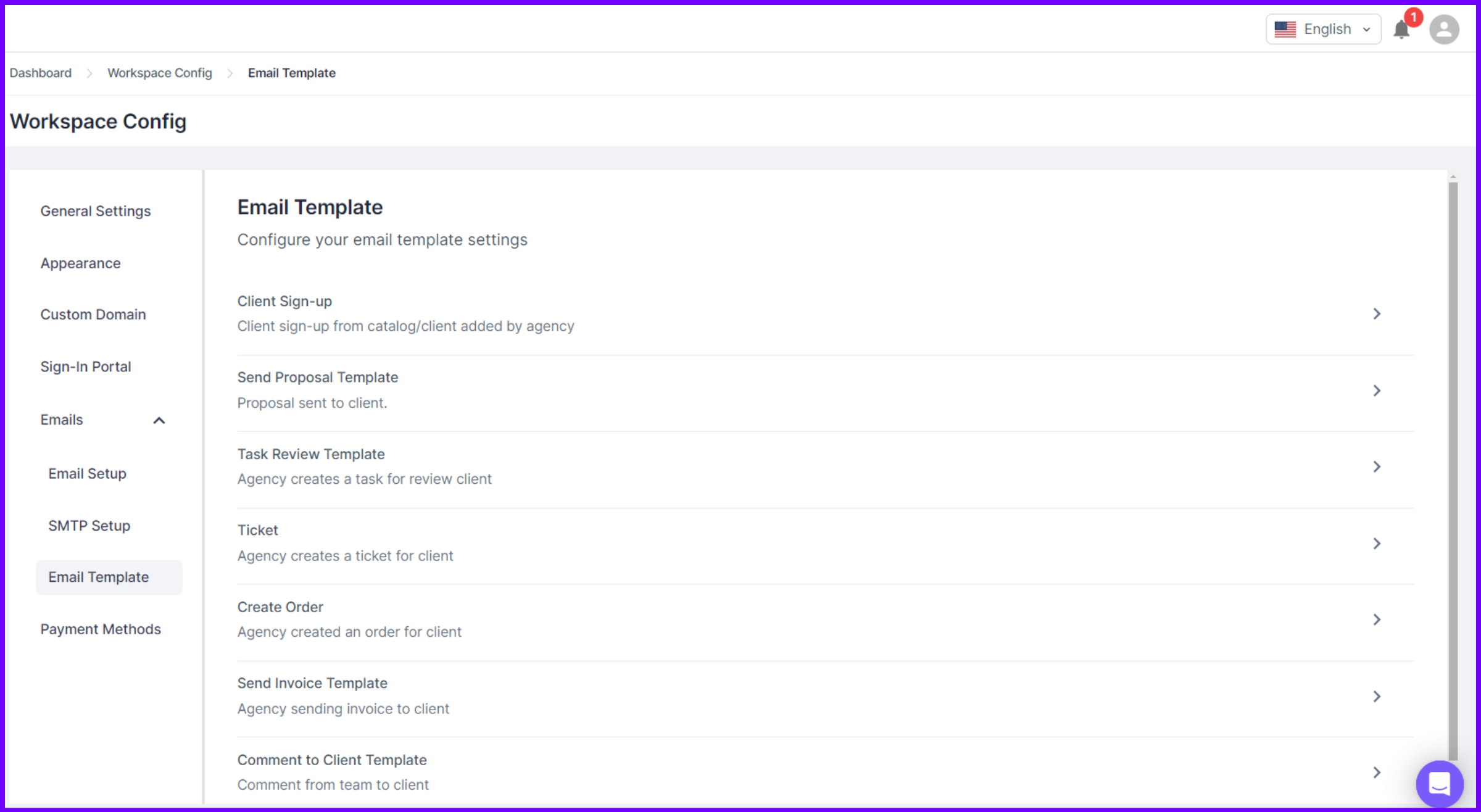This screenshot has width=1481, height=812.
Task: Open the notifications bell
Action: (1401, 28)
